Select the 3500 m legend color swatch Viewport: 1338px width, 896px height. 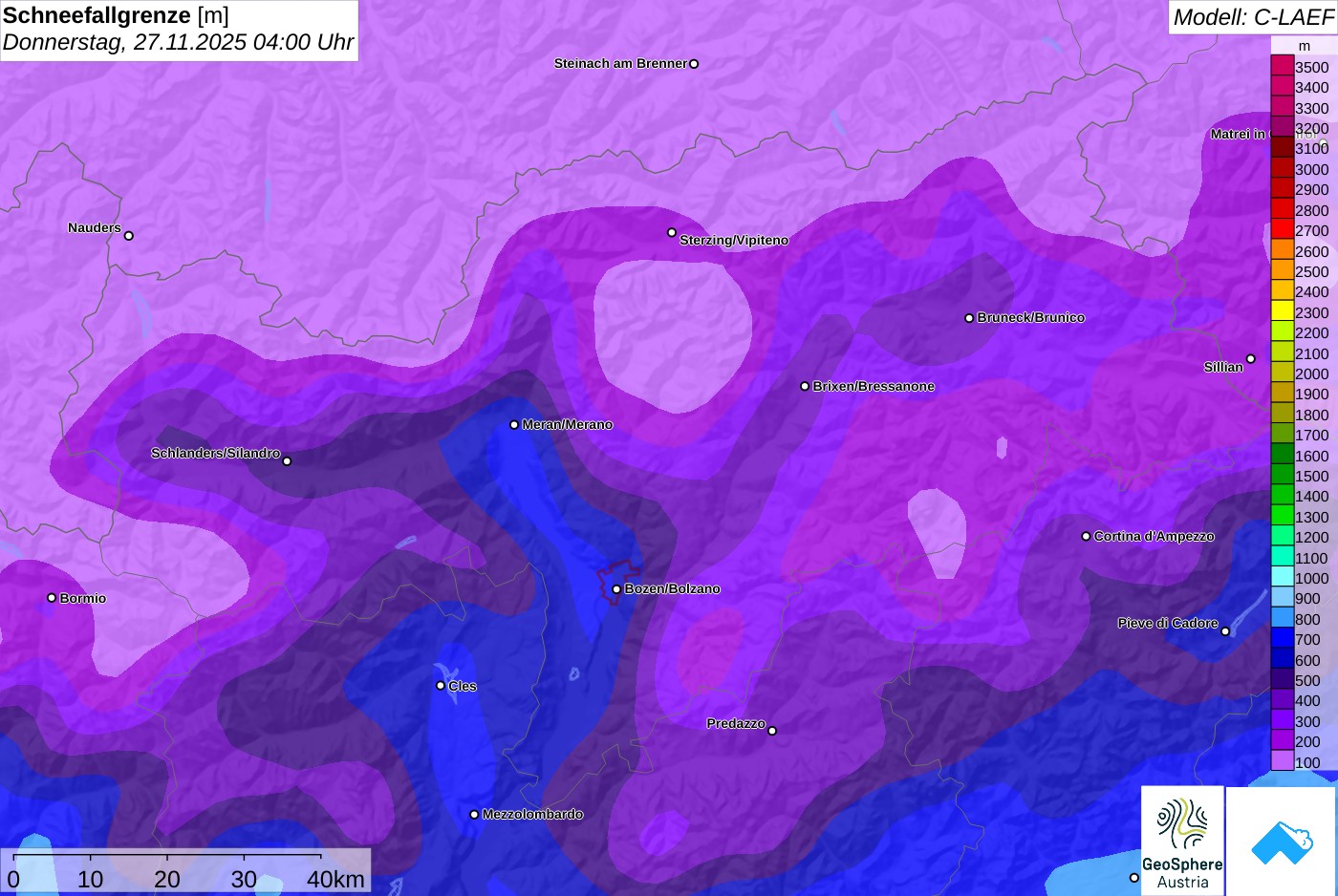(x=1283, y=66)
